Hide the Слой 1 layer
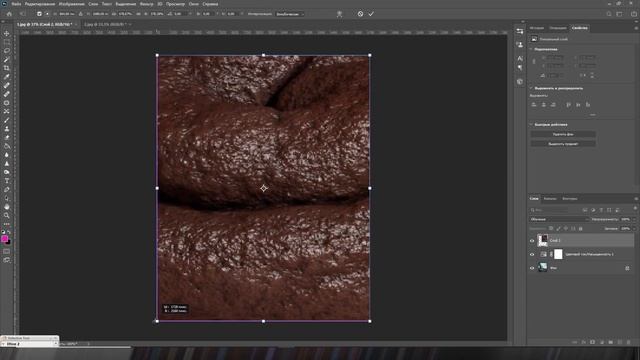 532,240
